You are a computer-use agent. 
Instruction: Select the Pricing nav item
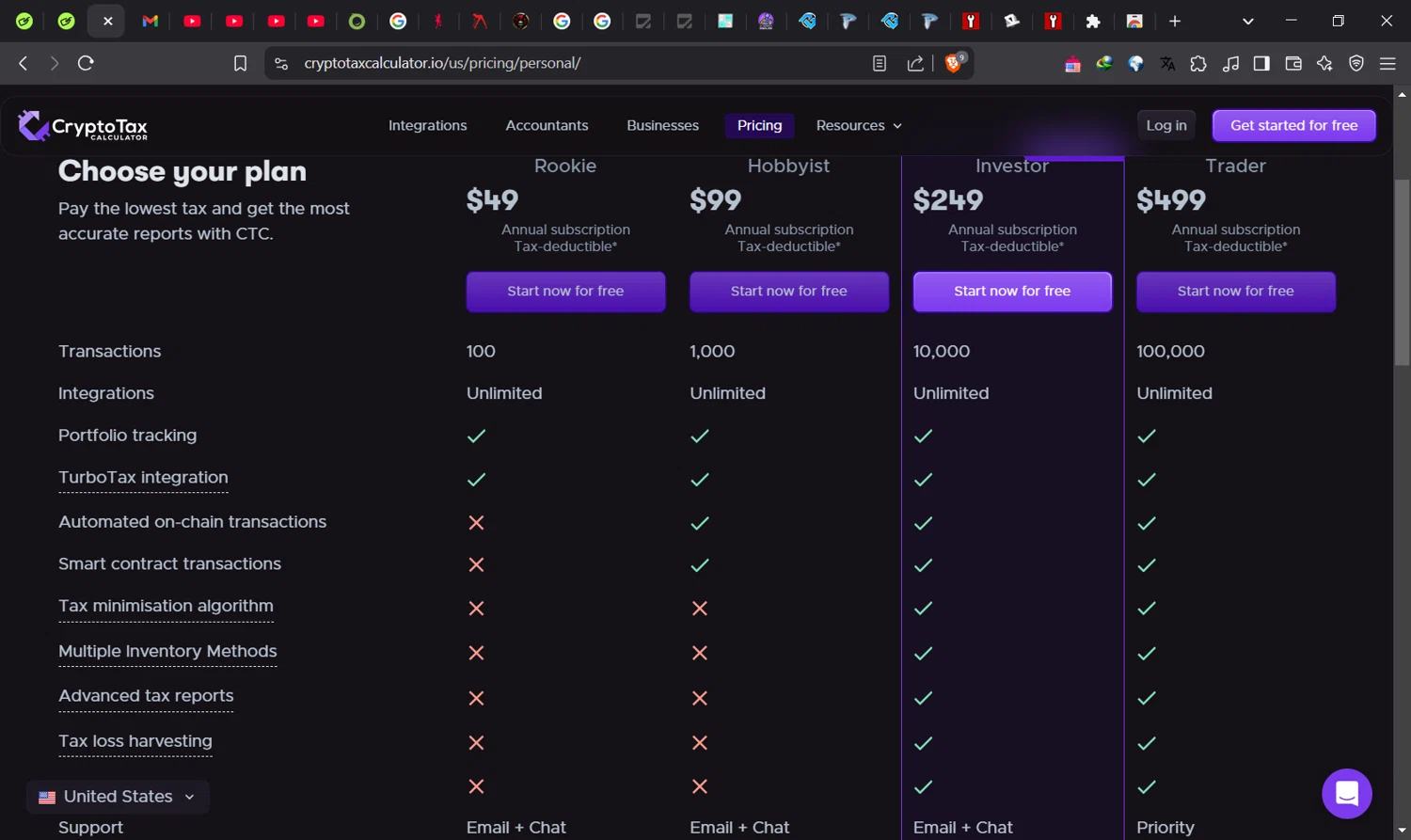(759, 125)
